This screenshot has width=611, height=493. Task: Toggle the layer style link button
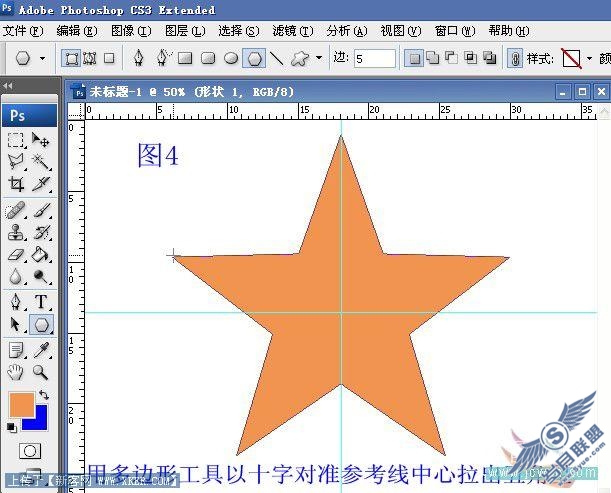coord(515,59)
